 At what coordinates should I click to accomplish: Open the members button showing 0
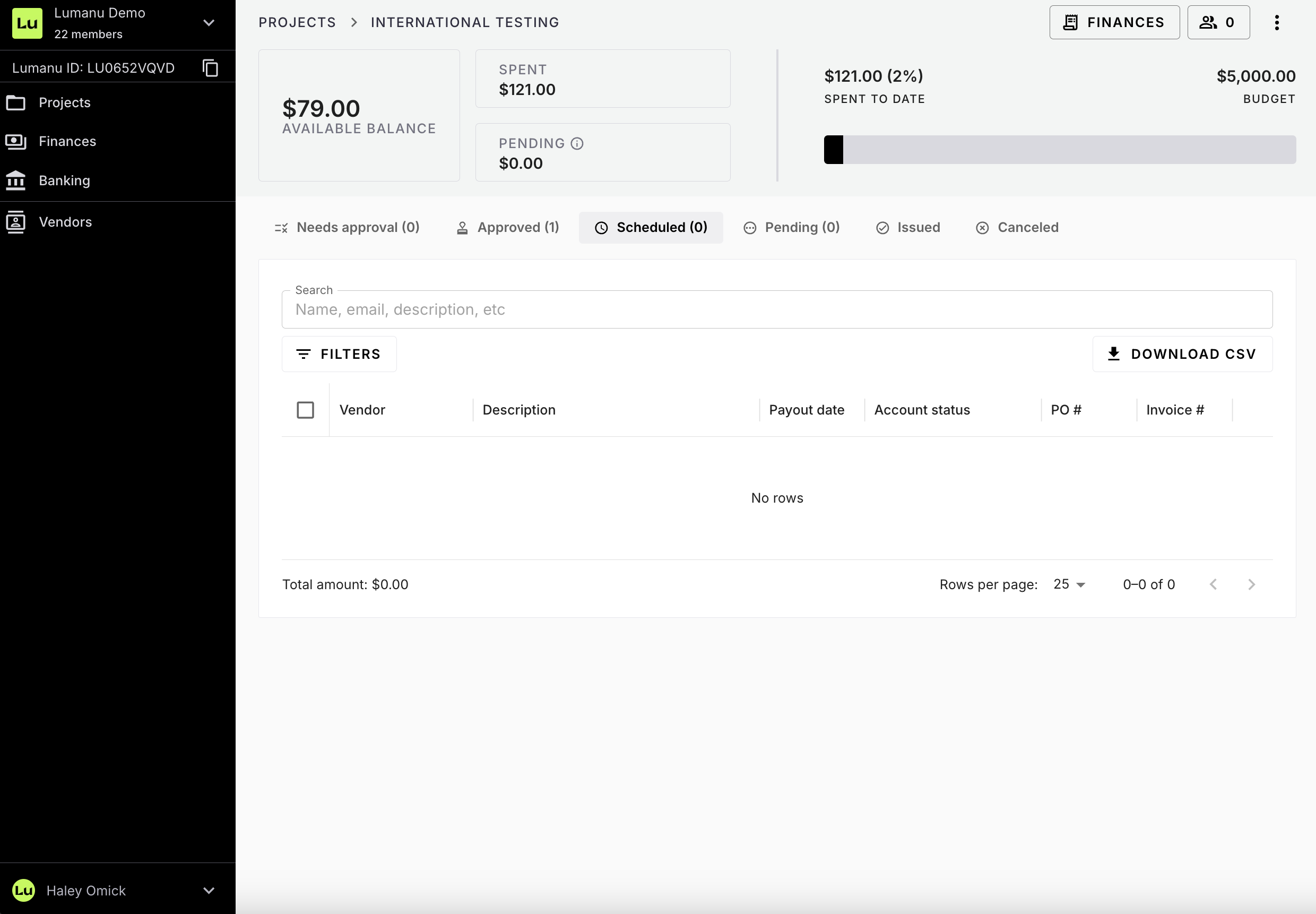[x=1217, y=22]
